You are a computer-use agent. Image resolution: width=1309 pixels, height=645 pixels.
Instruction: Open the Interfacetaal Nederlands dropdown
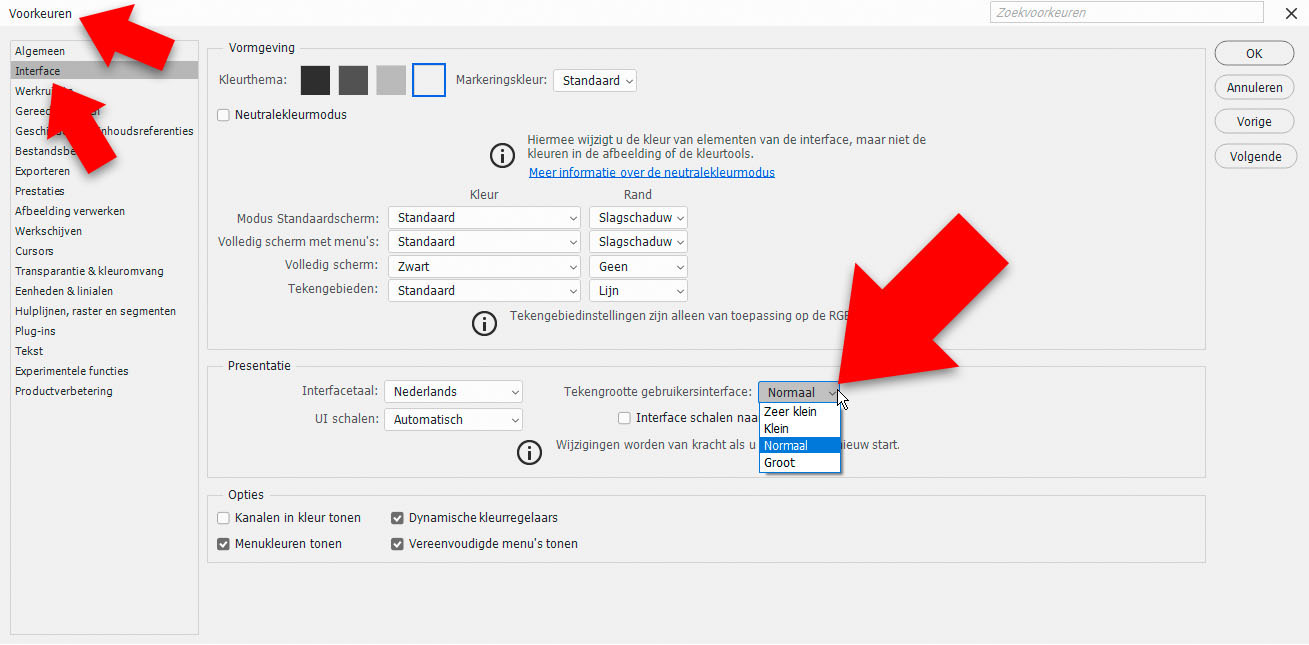click(x=453, y=392)
